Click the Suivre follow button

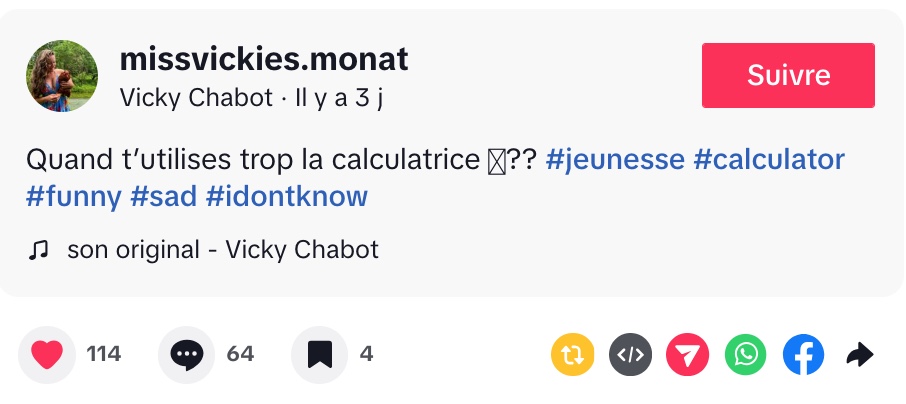(x=788, y=75)
